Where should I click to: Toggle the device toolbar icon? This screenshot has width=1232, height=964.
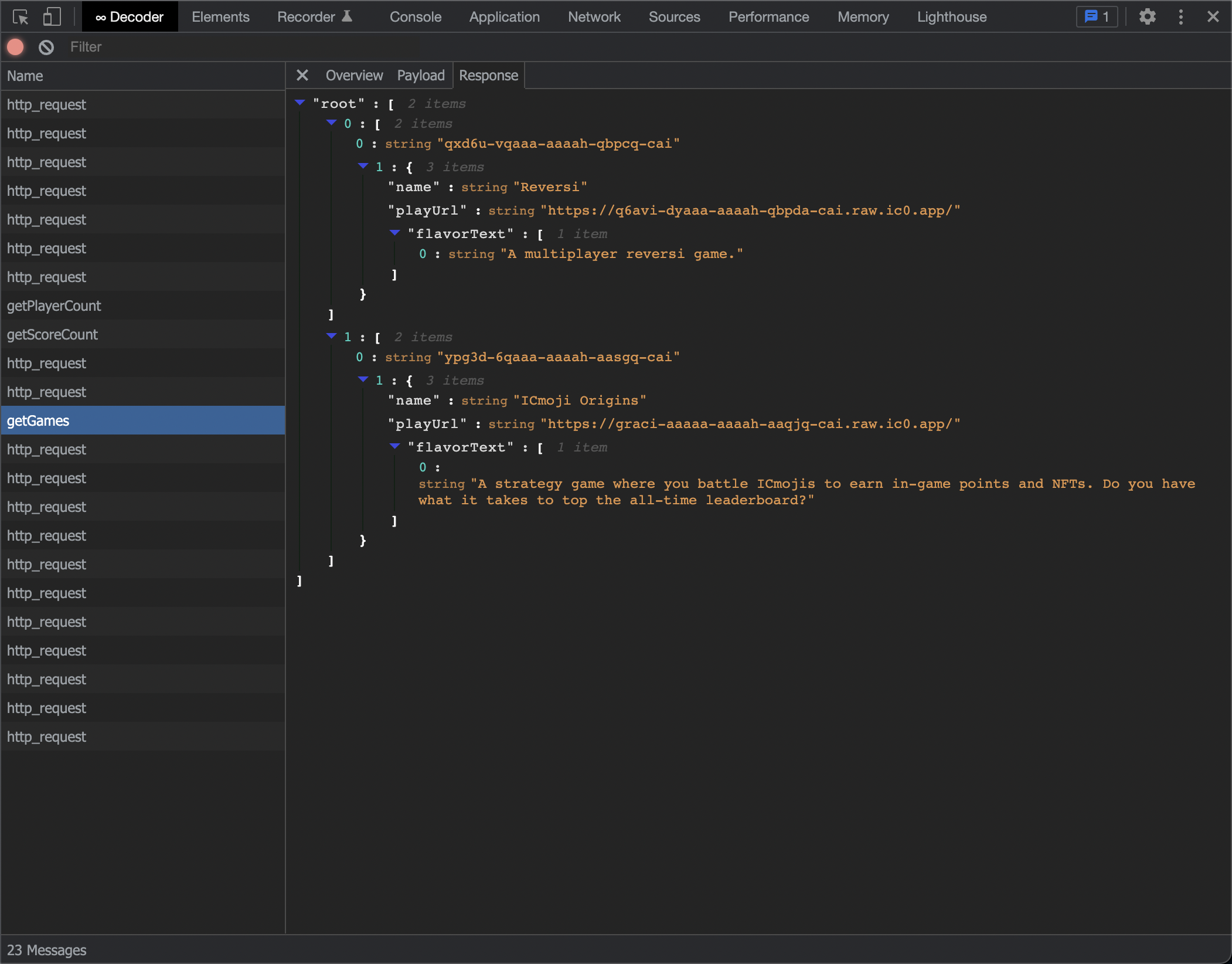[52, 17]
